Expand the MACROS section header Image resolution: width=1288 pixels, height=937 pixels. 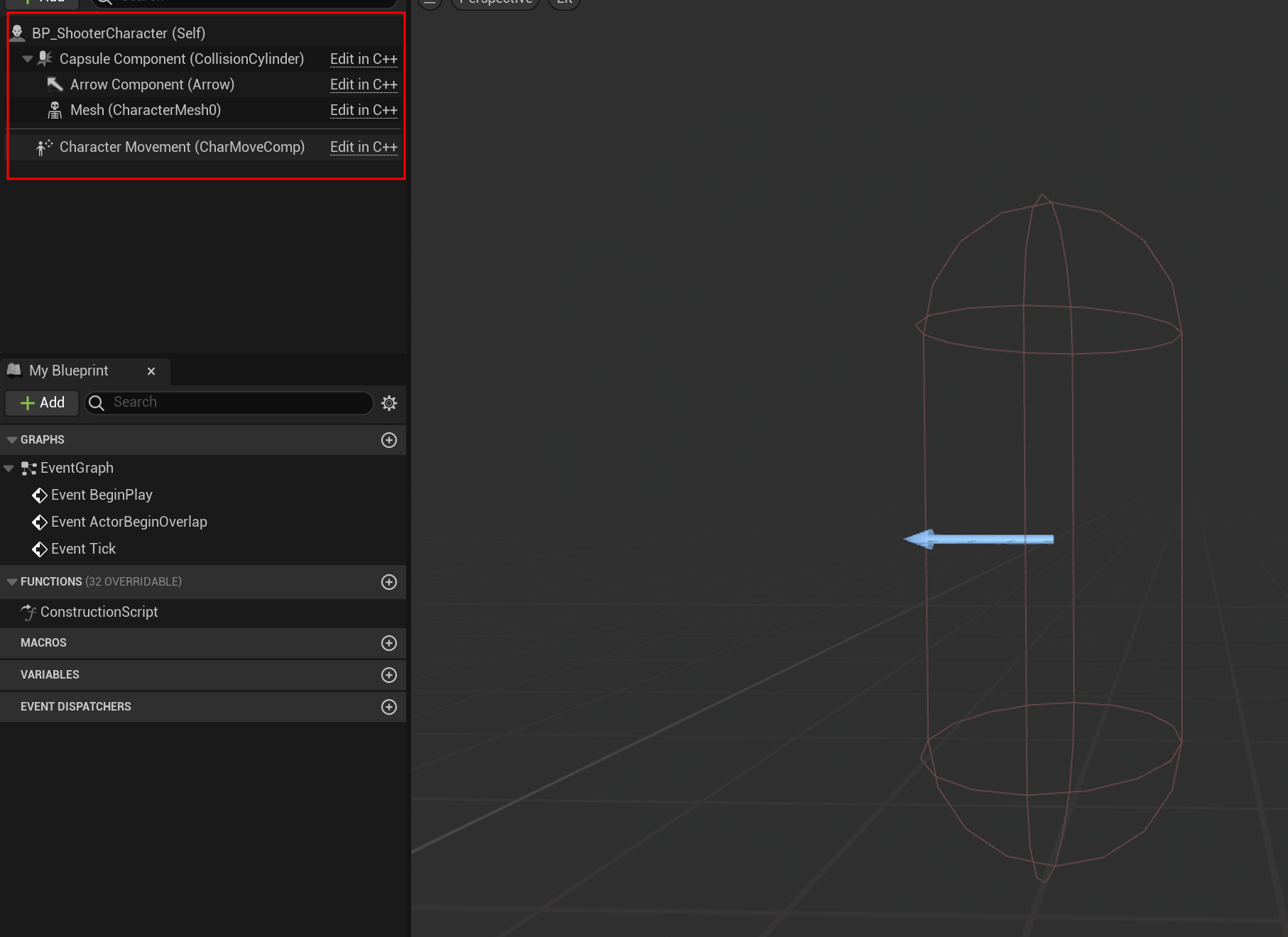tap(203, 643)
